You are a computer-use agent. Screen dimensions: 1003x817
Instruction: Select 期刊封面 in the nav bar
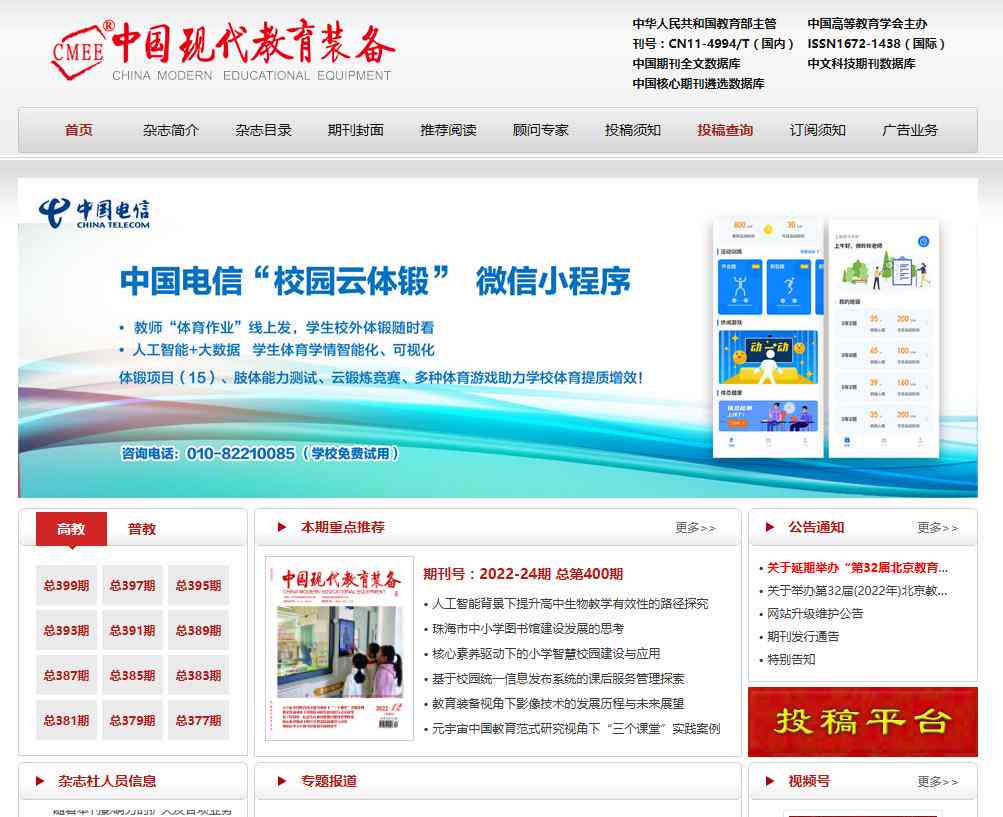356,130
